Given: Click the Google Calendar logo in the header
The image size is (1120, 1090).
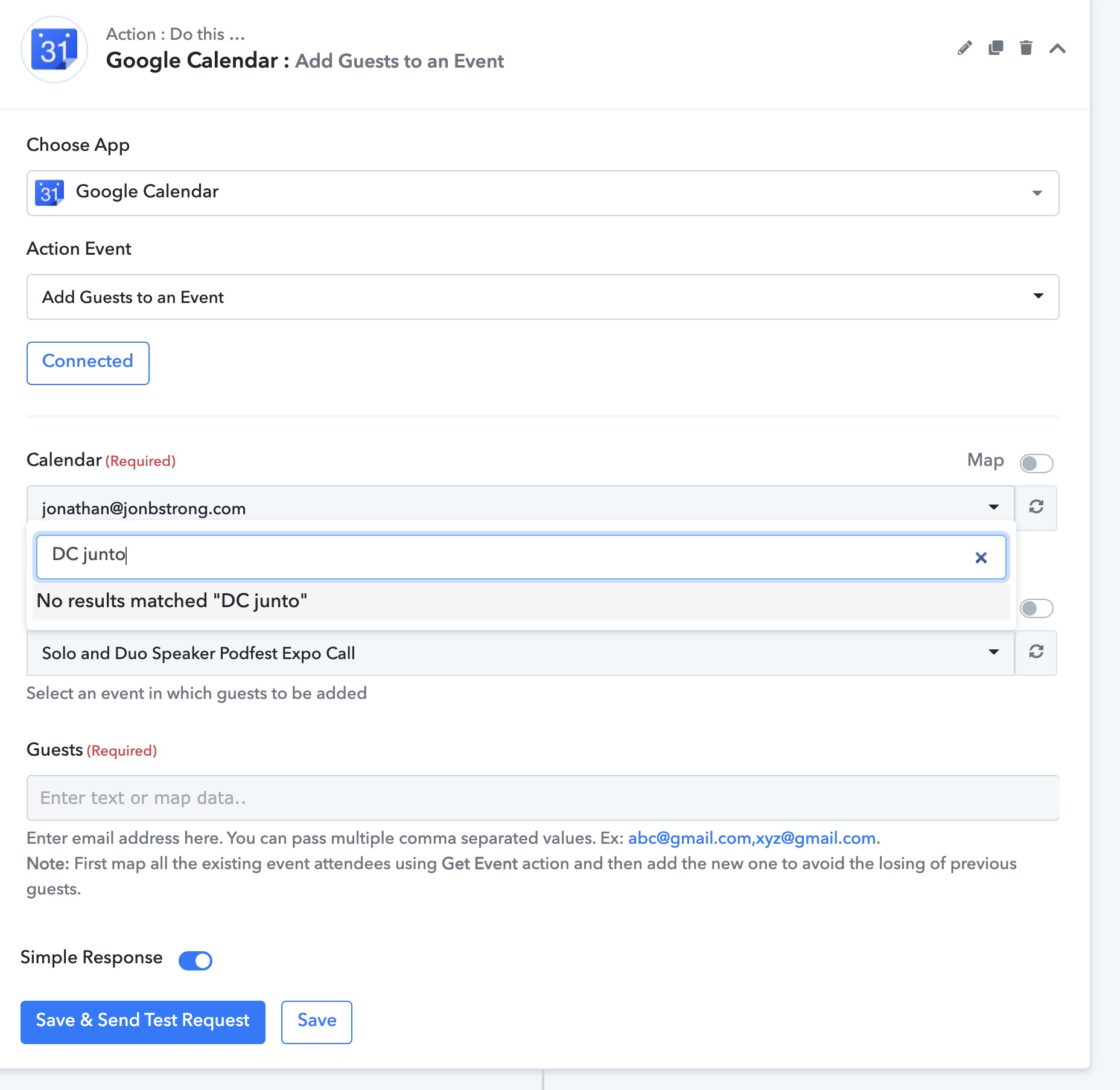Looking at the screenshot, I should pos(54,49).
